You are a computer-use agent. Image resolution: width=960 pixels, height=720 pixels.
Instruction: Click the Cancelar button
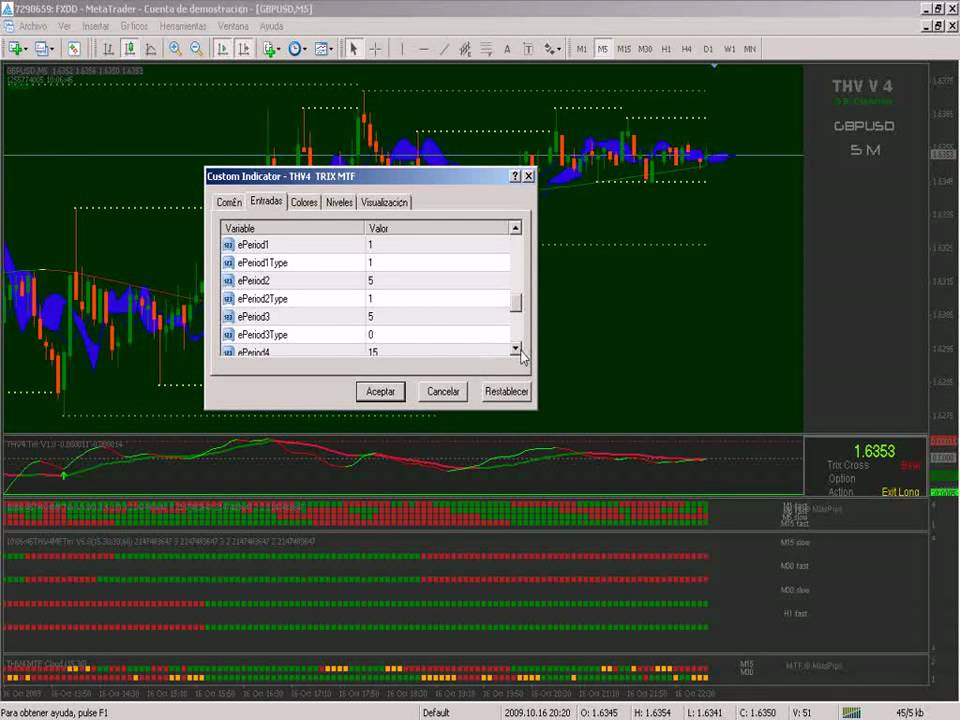443,391
